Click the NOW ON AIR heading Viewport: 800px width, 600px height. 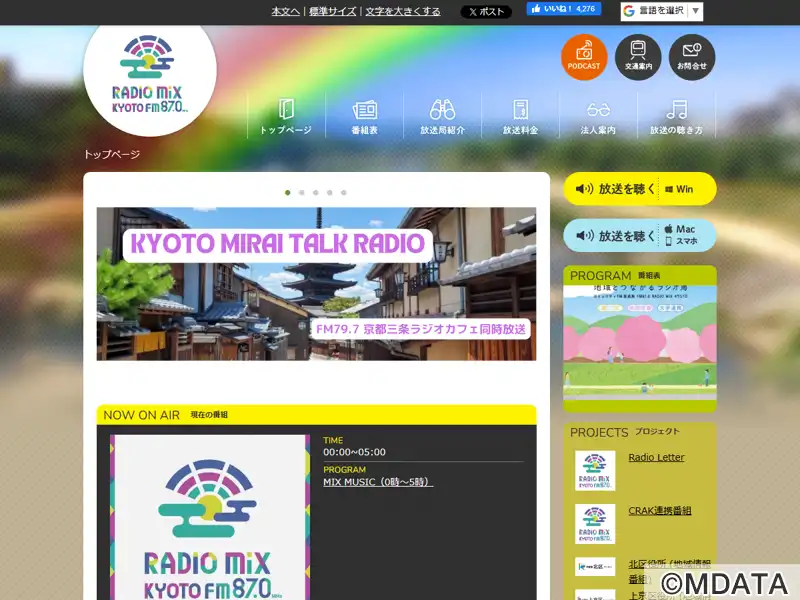tap(141, 415)
